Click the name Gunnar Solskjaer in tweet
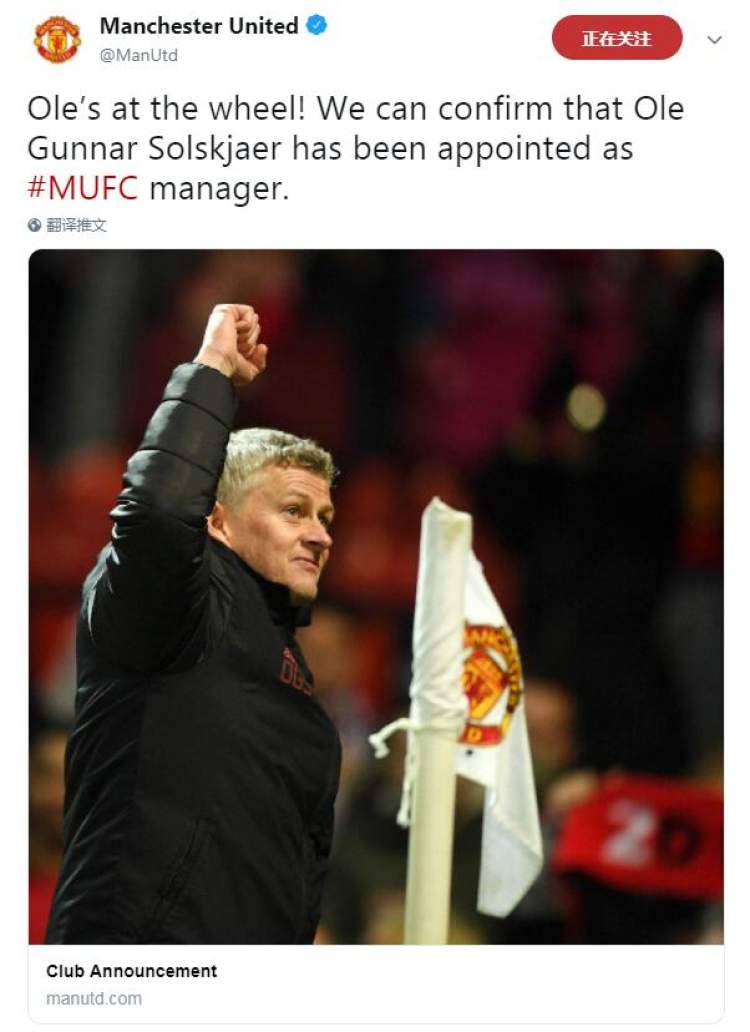This screenshot has height=1032, width=750. [x=155, y=148]
